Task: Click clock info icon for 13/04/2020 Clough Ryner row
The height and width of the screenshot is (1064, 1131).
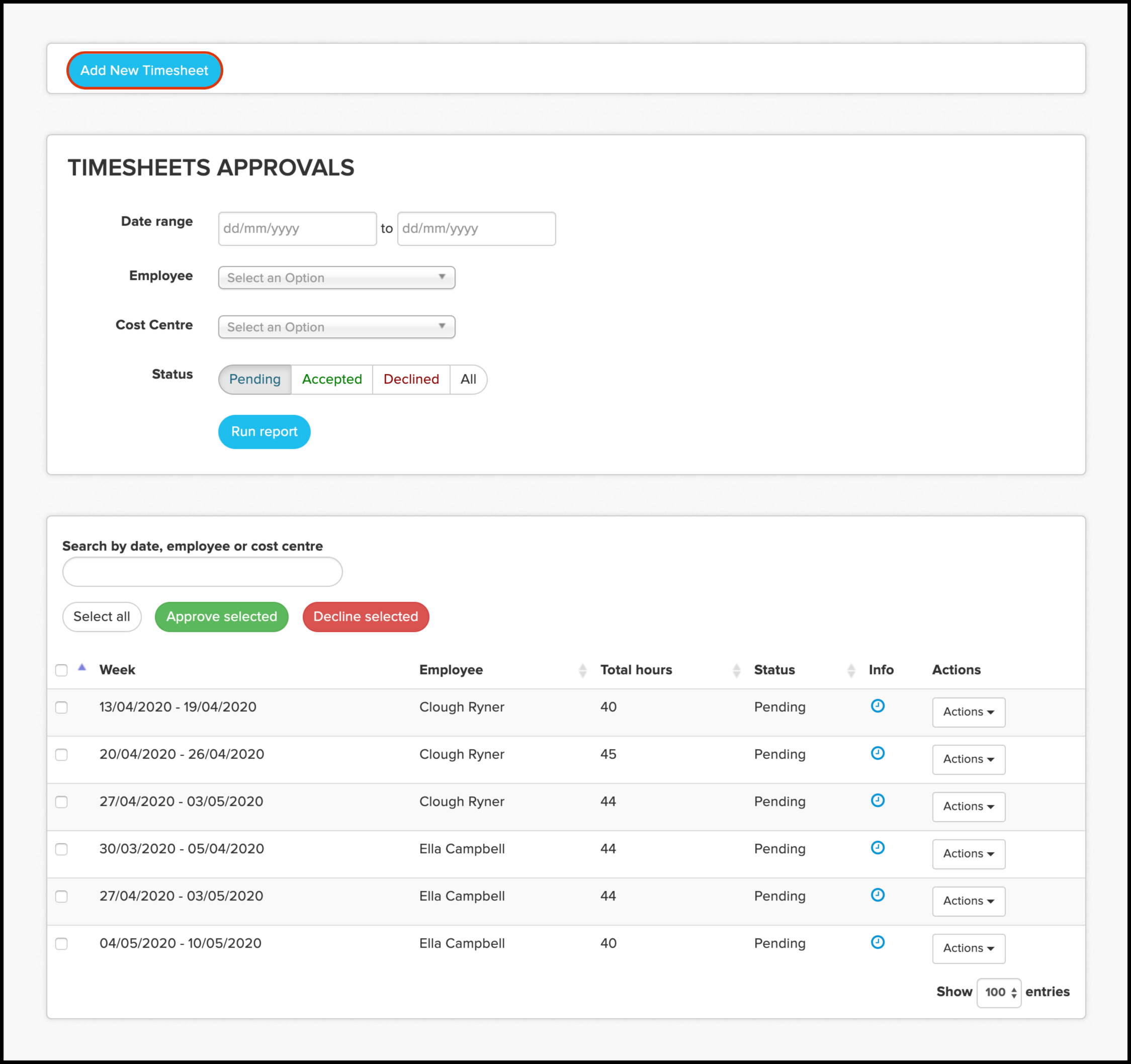Action: (x=877, y=706)
